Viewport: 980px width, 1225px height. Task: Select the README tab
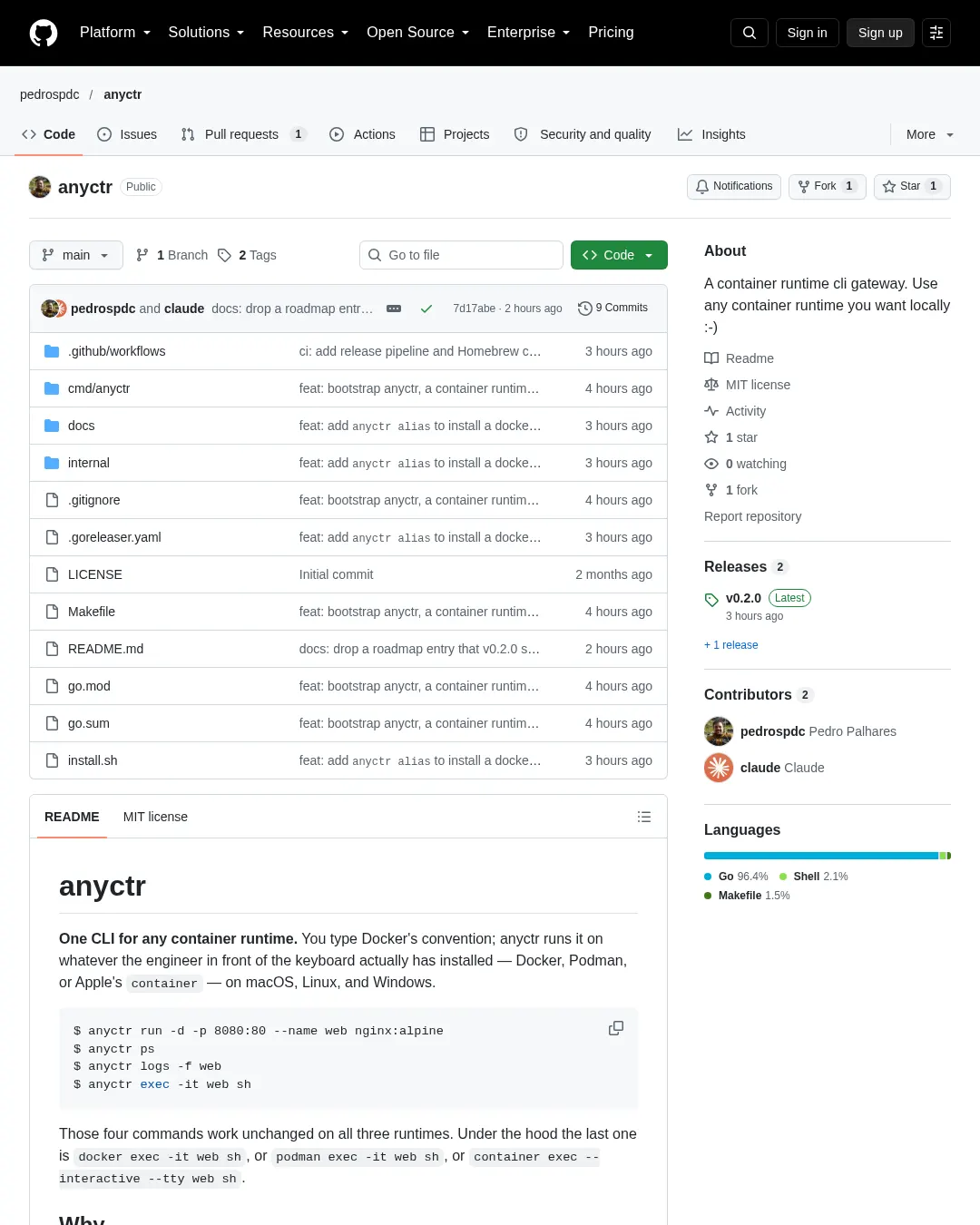[x=72, y=817]
